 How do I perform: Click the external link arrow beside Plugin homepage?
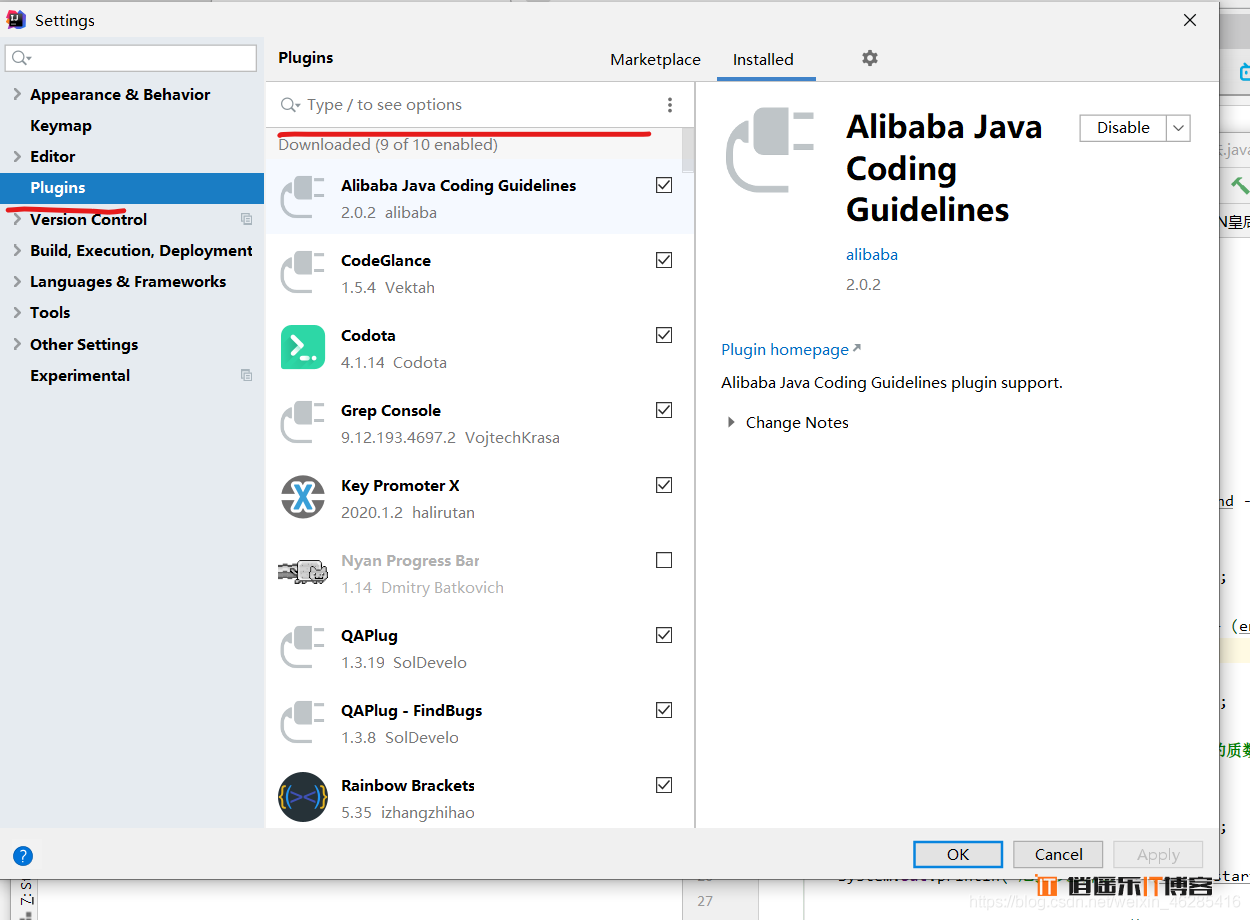857,348
